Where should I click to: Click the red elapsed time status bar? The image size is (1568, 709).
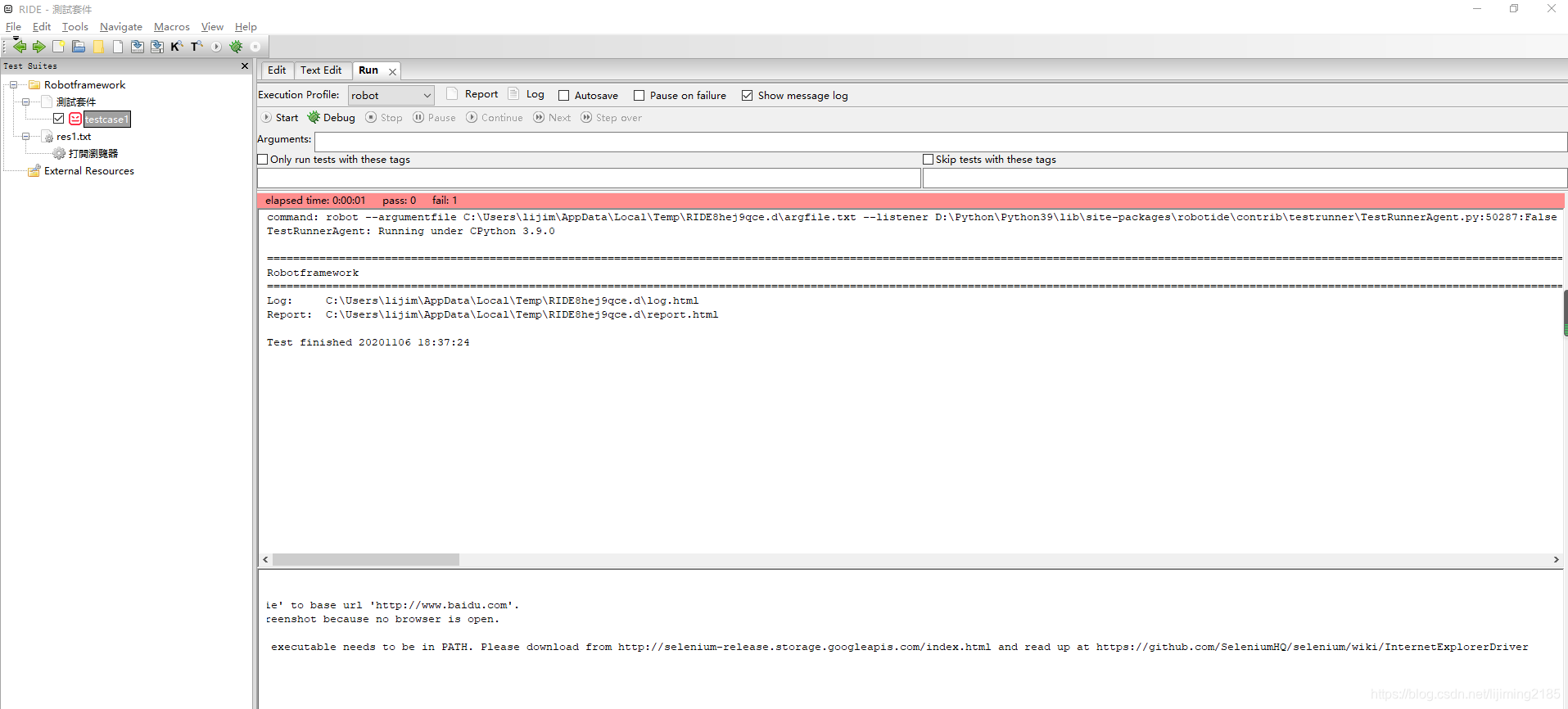point(911,201)
